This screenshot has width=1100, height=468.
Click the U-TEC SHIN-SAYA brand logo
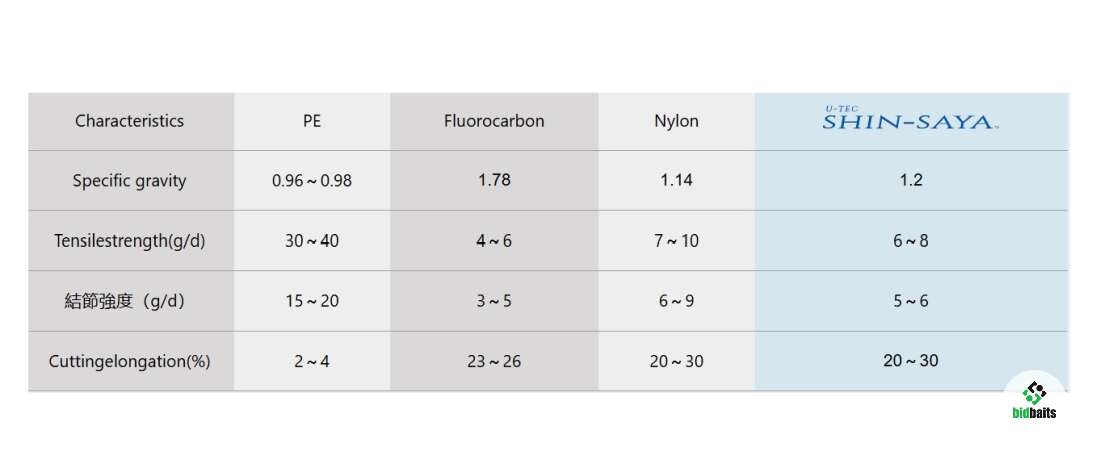909,121
